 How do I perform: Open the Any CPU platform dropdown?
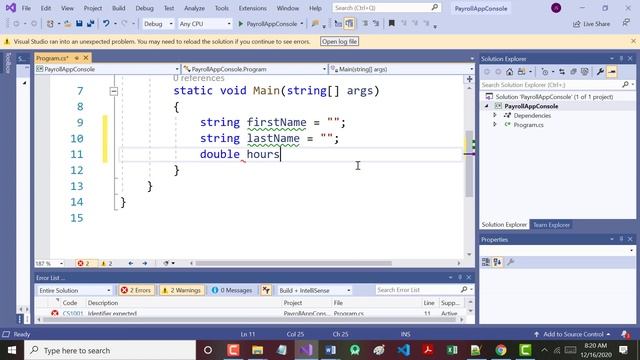point(204,24)
